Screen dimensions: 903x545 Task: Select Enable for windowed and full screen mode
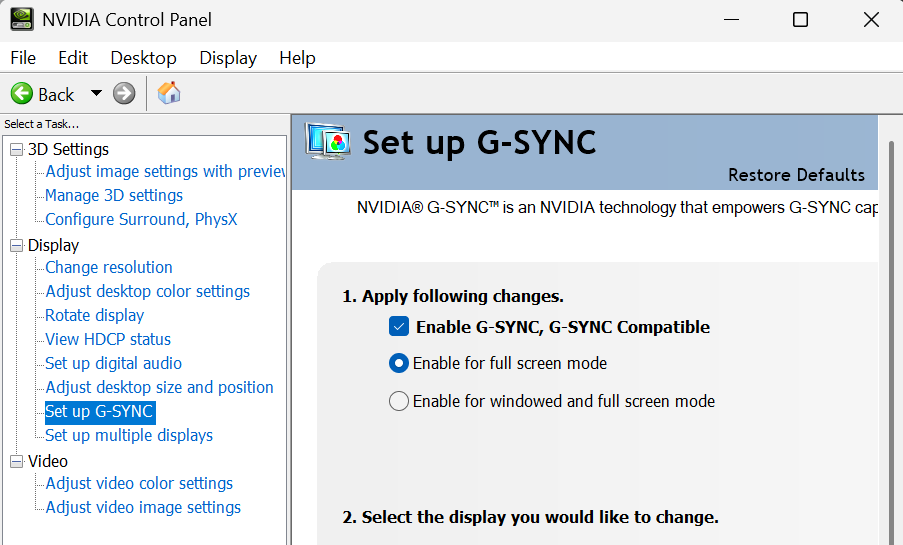(399, 401)
